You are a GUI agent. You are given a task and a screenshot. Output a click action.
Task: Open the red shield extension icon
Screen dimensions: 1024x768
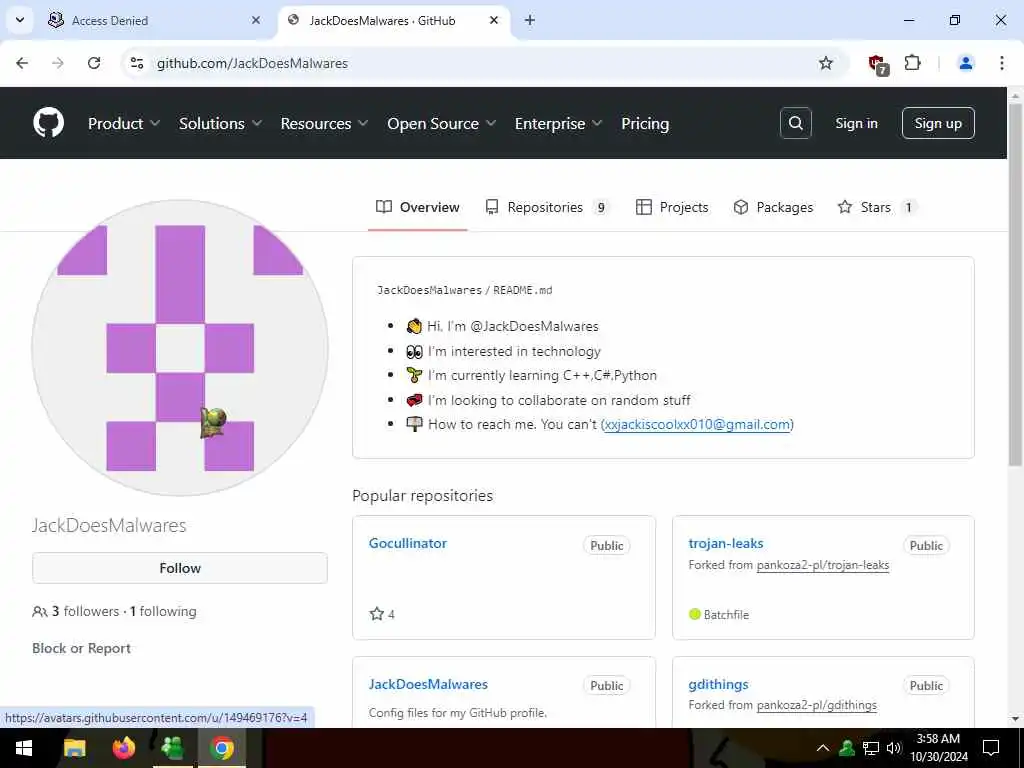click(x=878, y=64)
